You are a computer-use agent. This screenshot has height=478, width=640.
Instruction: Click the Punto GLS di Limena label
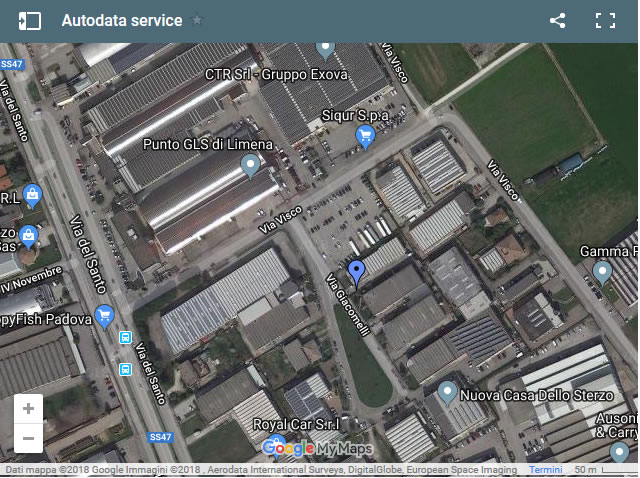208,145
